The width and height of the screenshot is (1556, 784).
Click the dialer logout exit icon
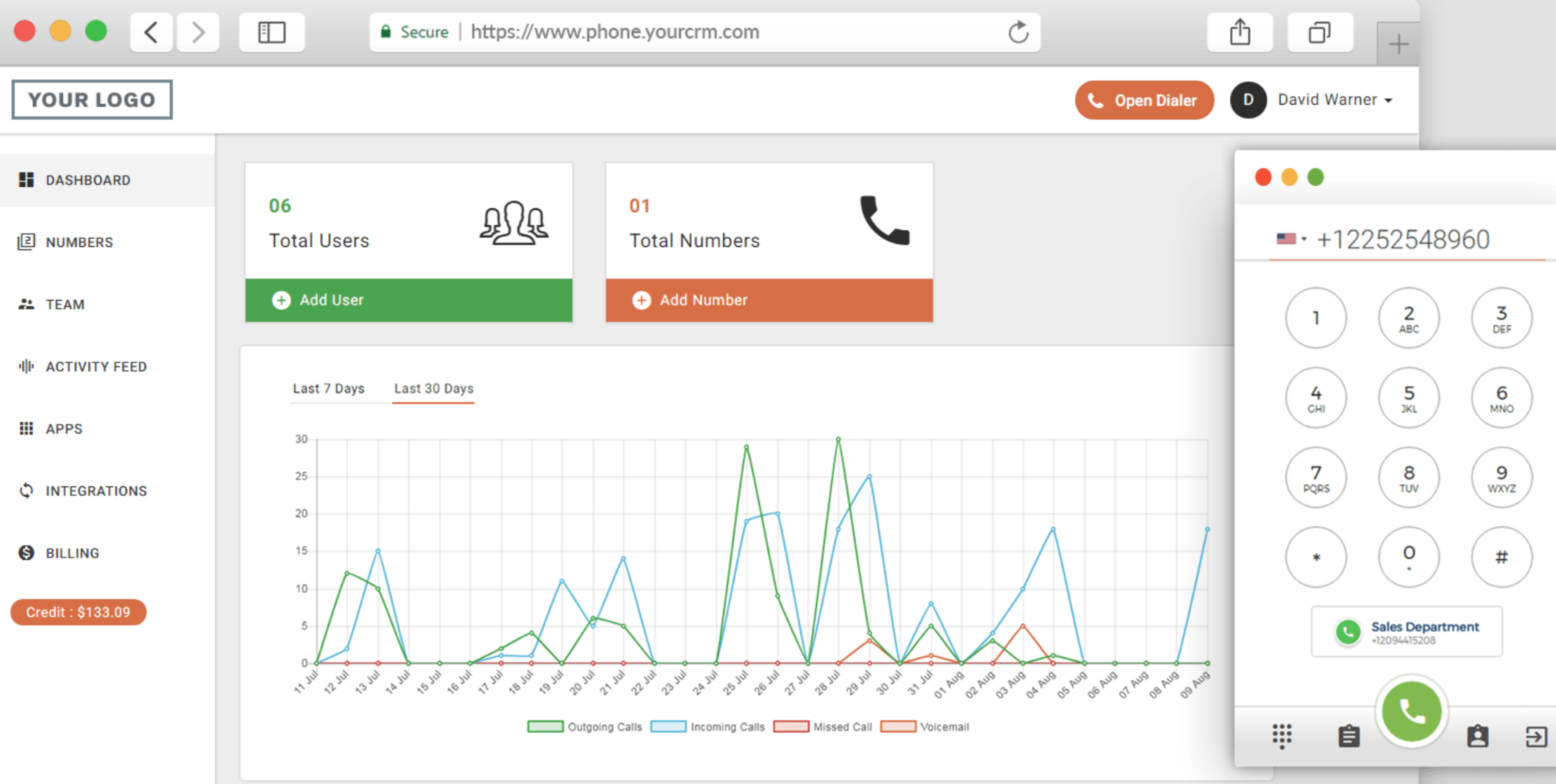click(1535, 736)
